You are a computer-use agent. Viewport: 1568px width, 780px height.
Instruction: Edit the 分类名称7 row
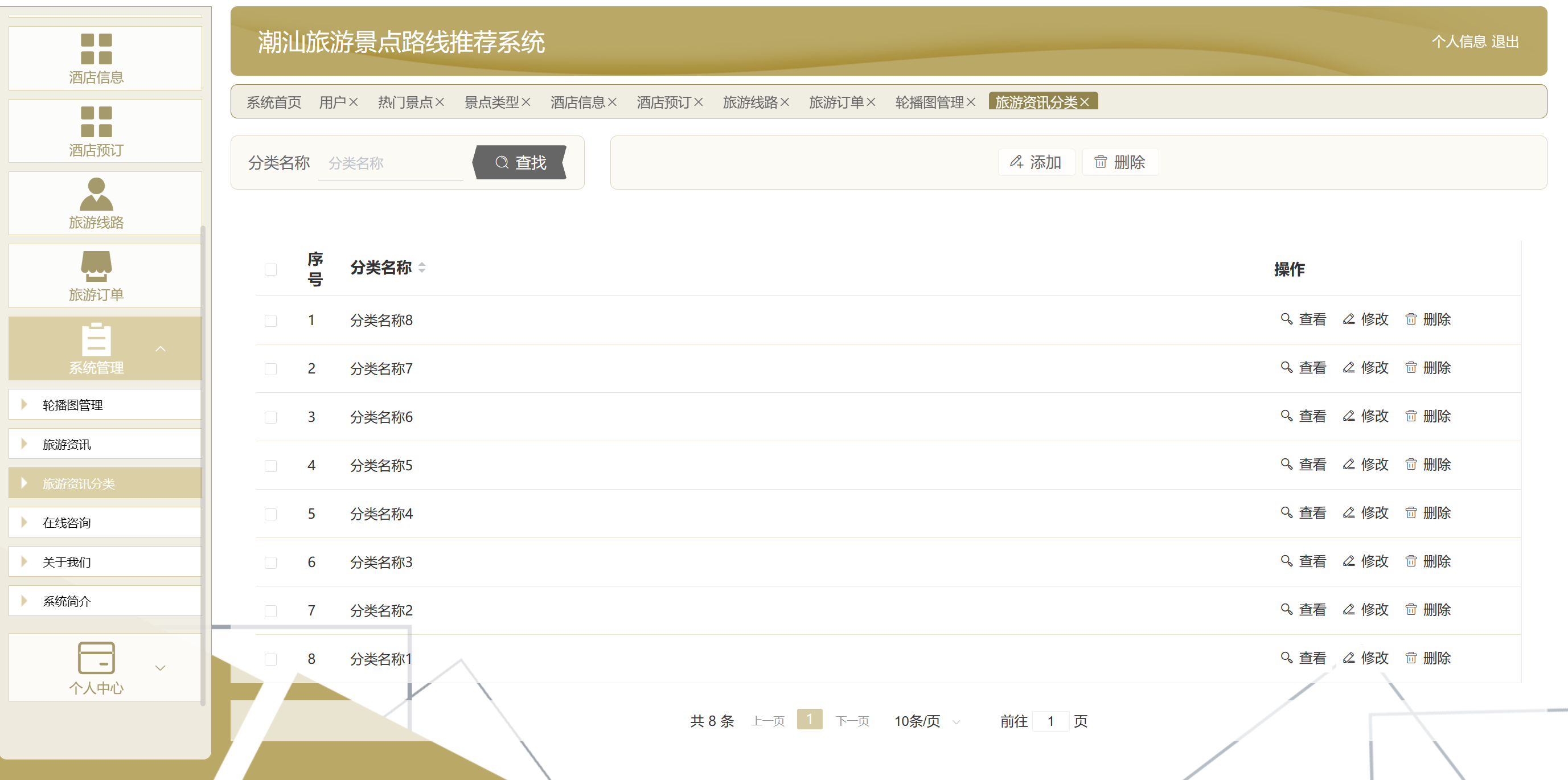pos(1366,368)
